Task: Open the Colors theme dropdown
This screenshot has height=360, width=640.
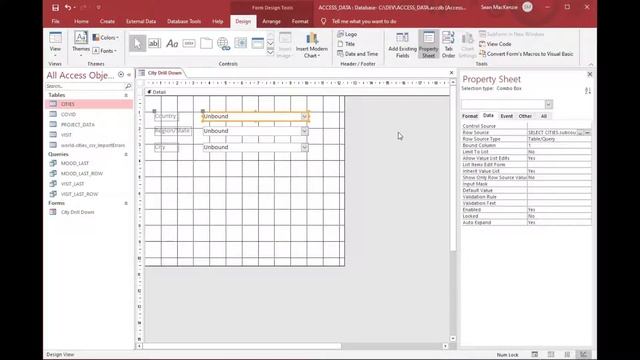Action: click(x=105, y=38)
